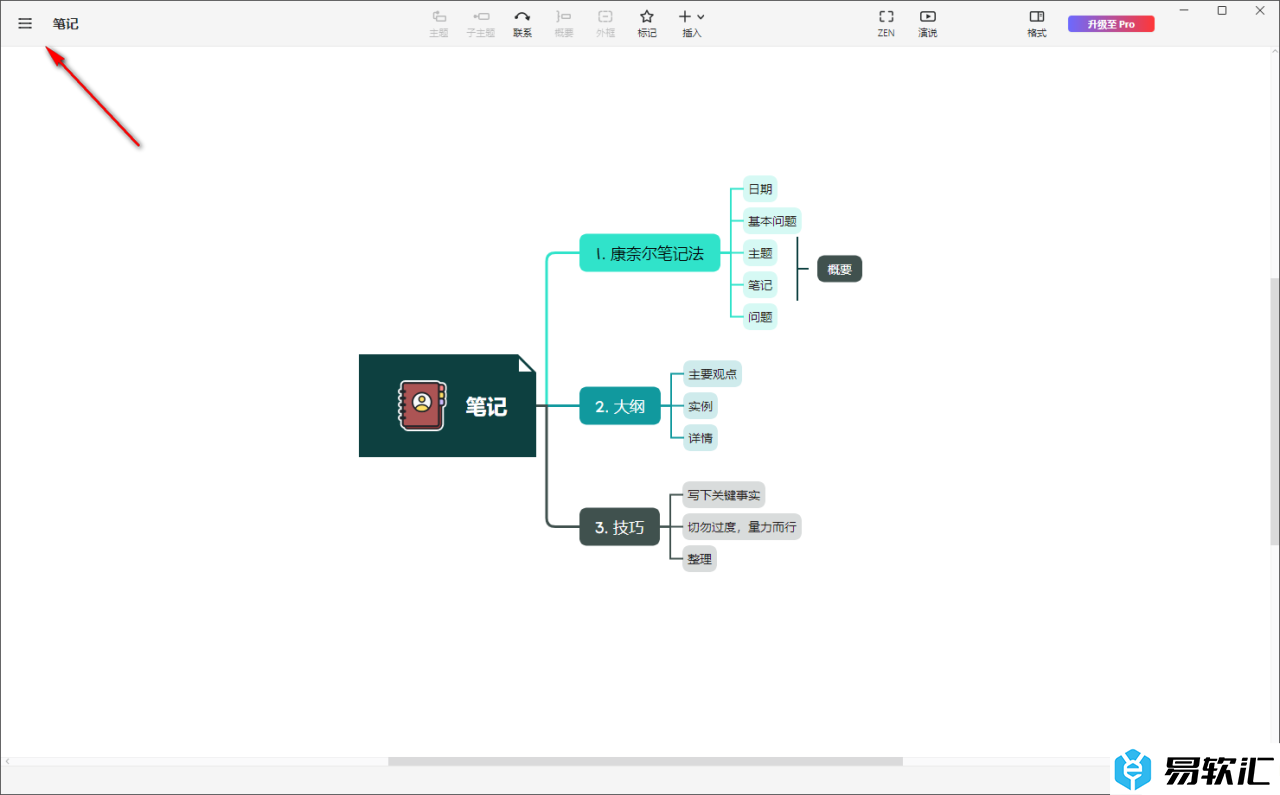Select the topic 1. 康奈尔笔记法

click(x=650, y=253)
